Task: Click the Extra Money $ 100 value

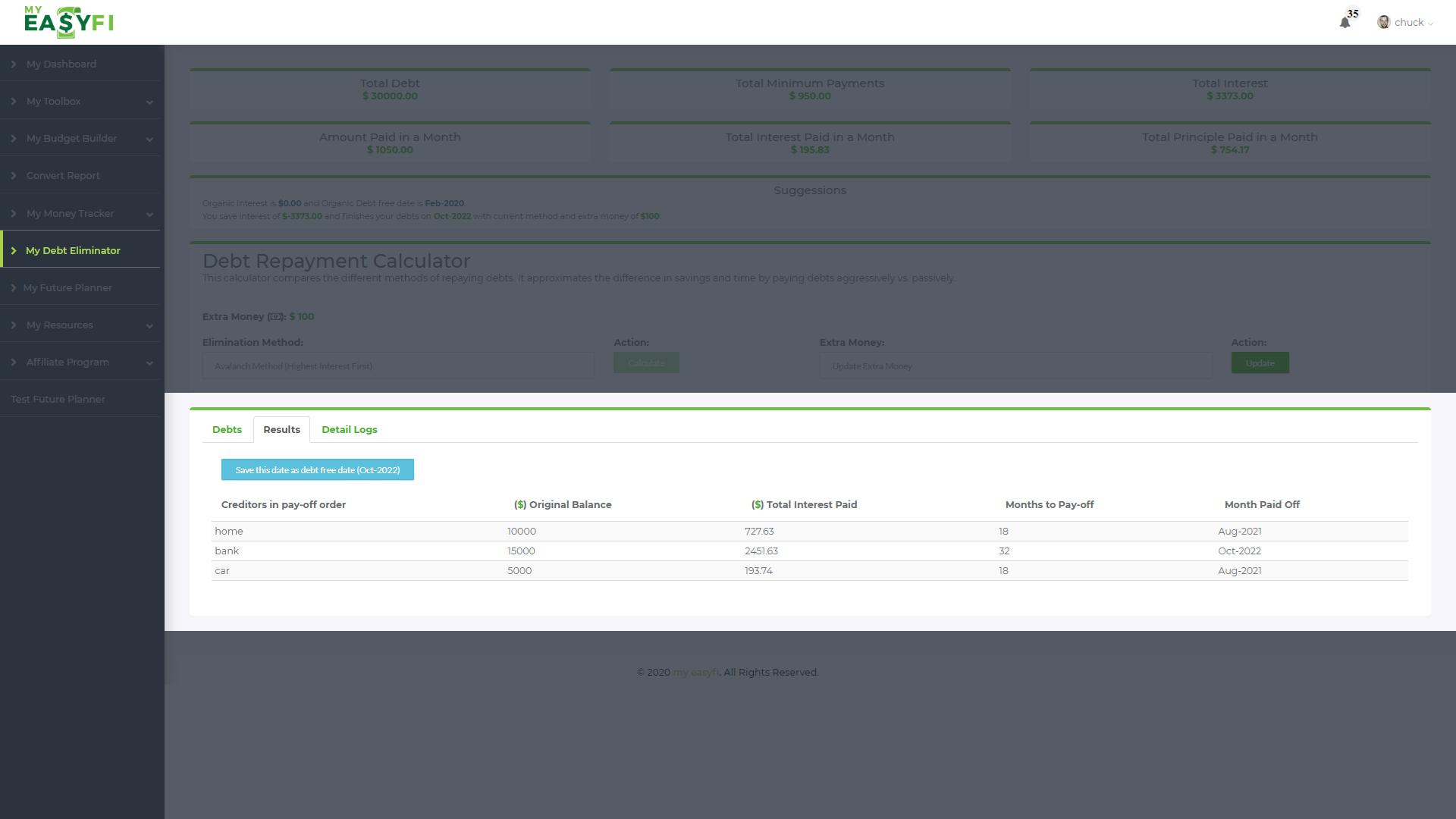Action: pyautogui.click(x=302, y=317)
